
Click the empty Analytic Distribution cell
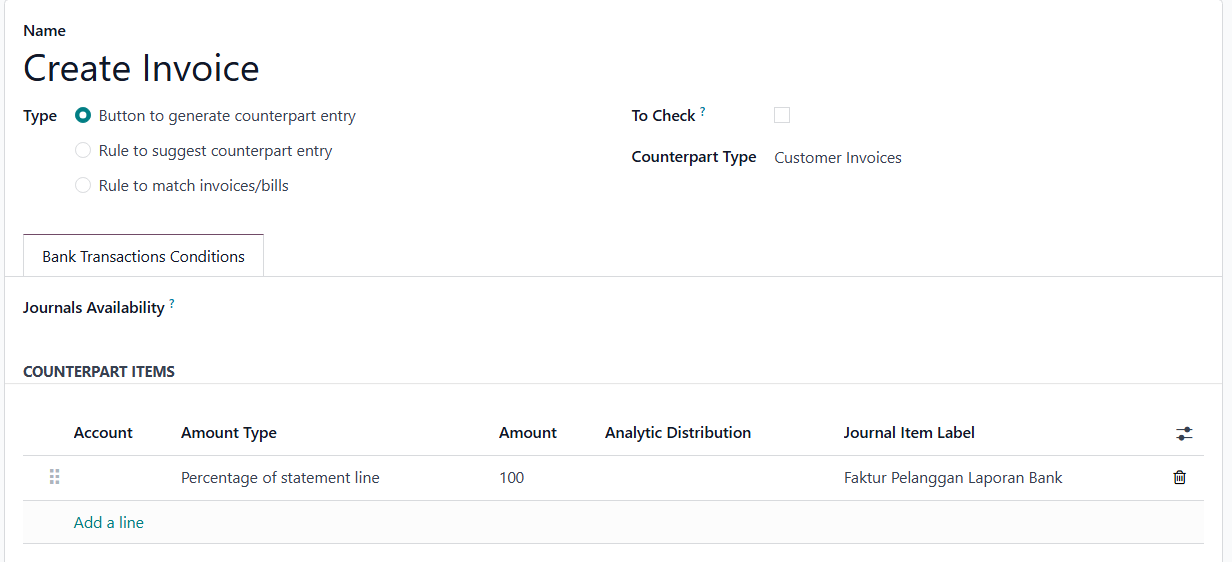718,478
